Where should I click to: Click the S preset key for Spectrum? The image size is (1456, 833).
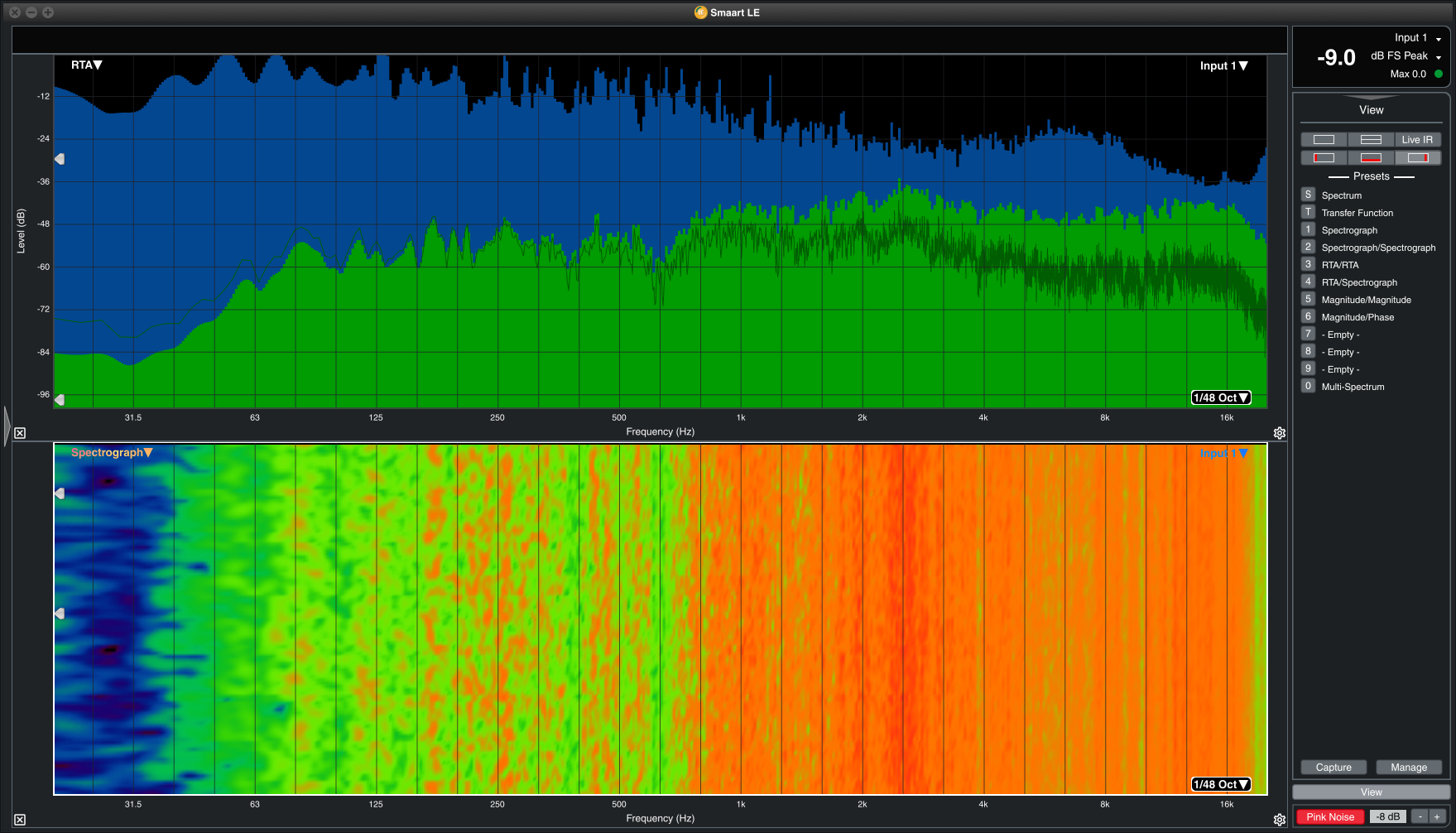[x=1308, y=195]
